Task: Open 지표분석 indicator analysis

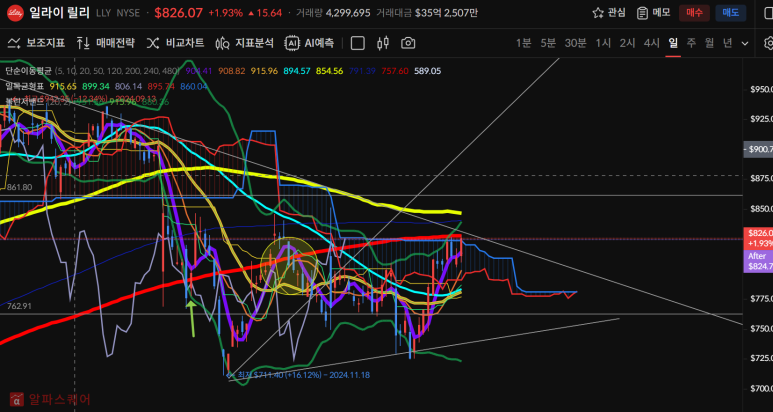Action: 245,43
